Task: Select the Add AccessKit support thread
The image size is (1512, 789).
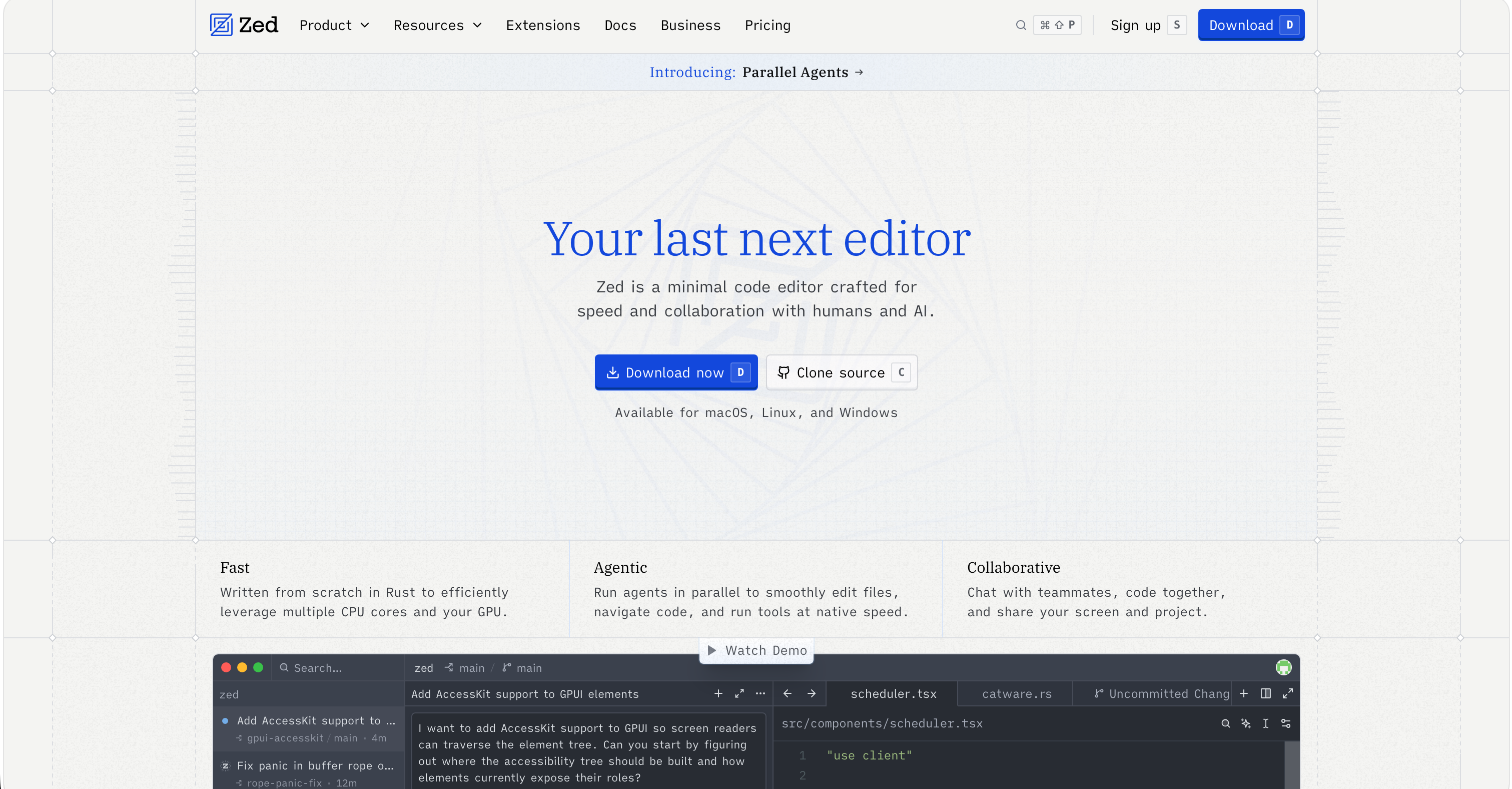Action: point(309,728)
